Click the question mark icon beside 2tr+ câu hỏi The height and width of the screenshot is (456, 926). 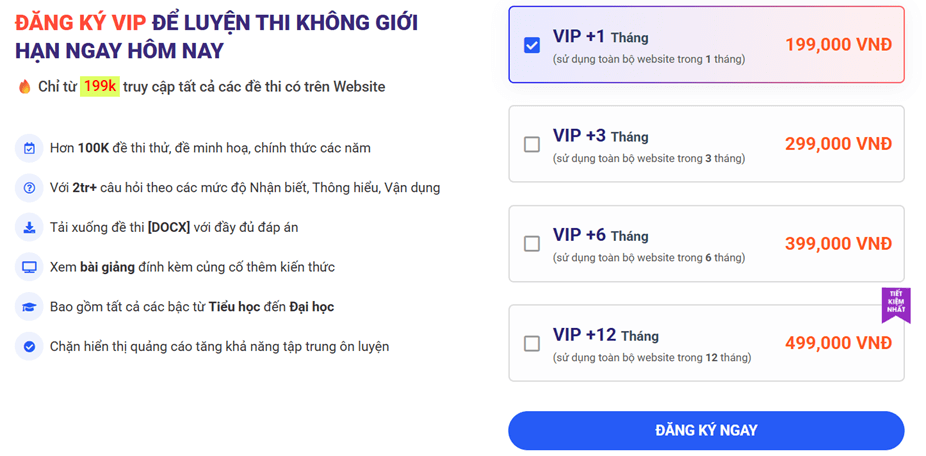coord(29,188)
